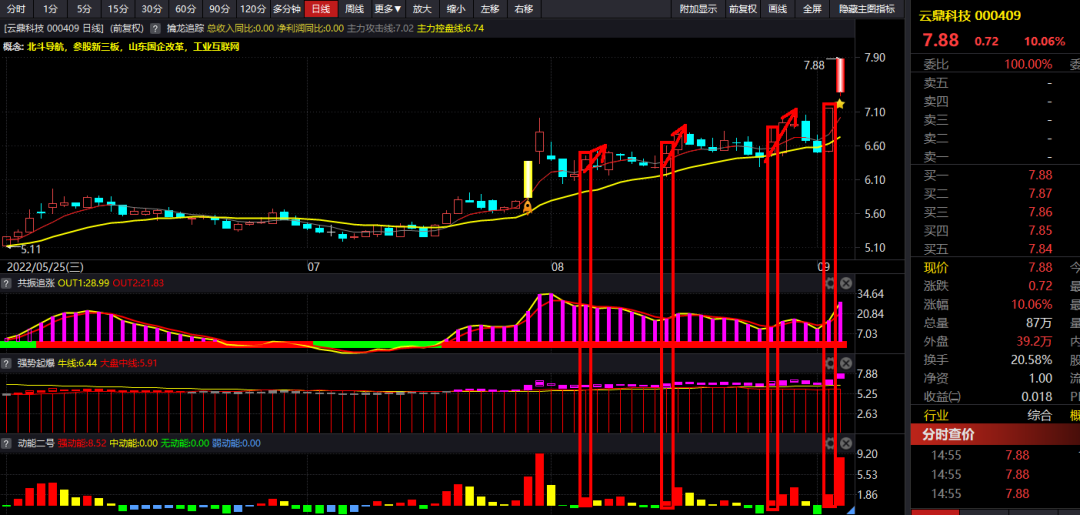Viewport: 1080px width, 515px height.
Task: Close the 动能二号 indicator panel
Action: [845, 442]
